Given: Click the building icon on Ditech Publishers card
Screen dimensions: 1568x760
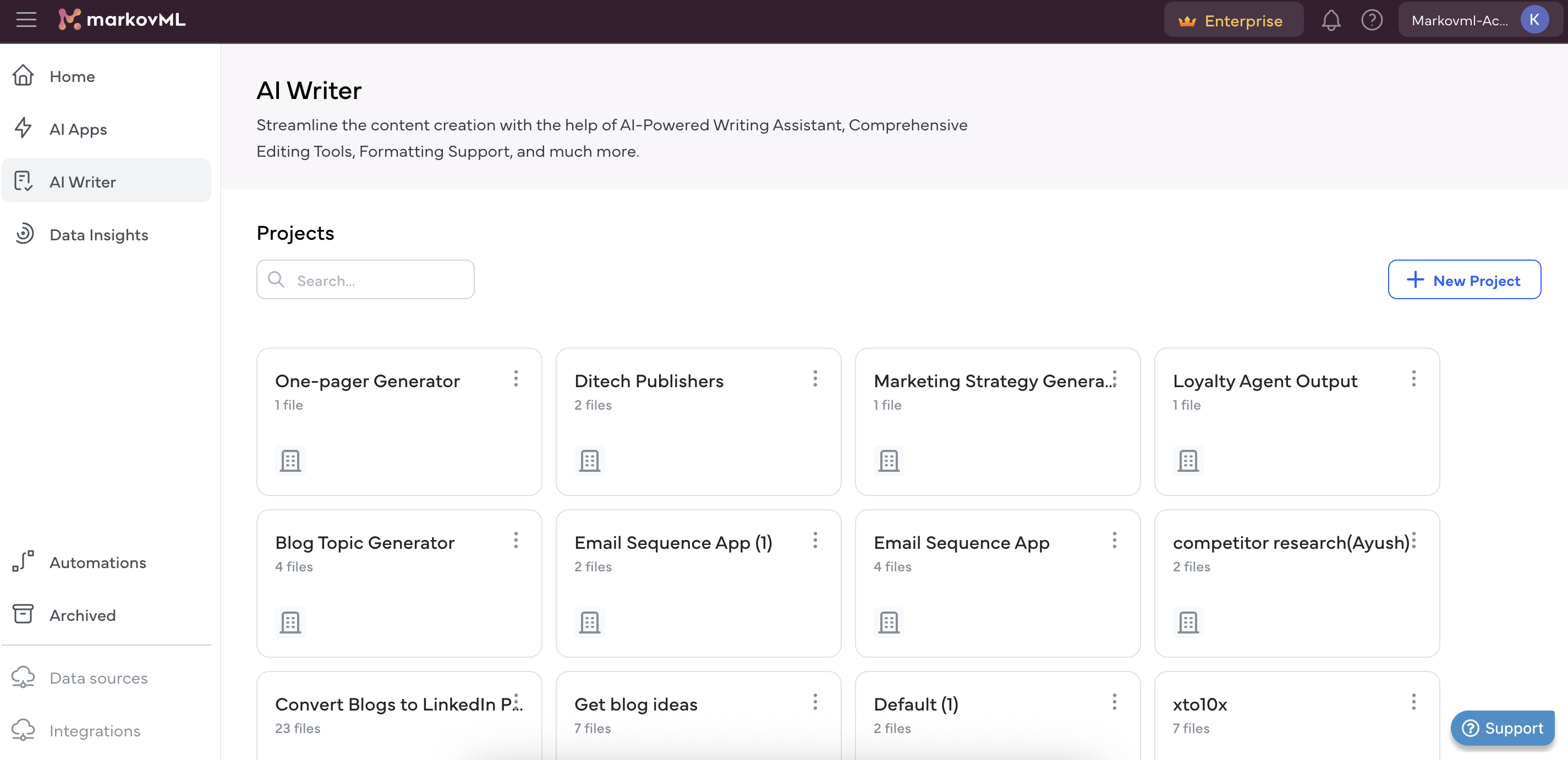Looking at the screenshot, I should [589, 460].
